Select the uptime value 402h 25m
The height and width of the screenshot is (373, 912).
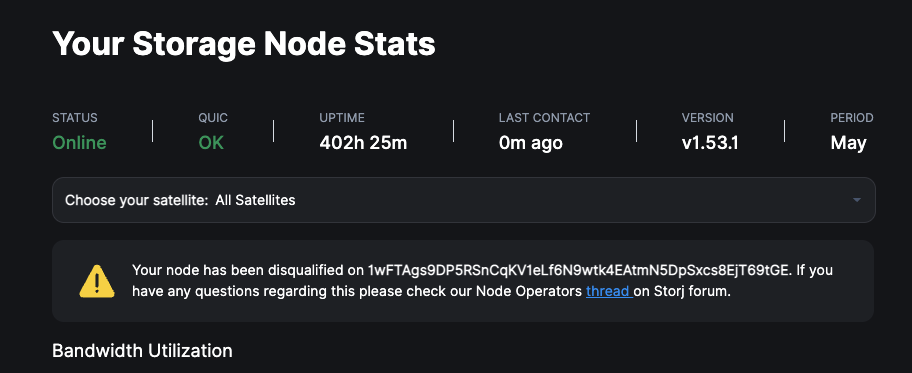[363, 143]
